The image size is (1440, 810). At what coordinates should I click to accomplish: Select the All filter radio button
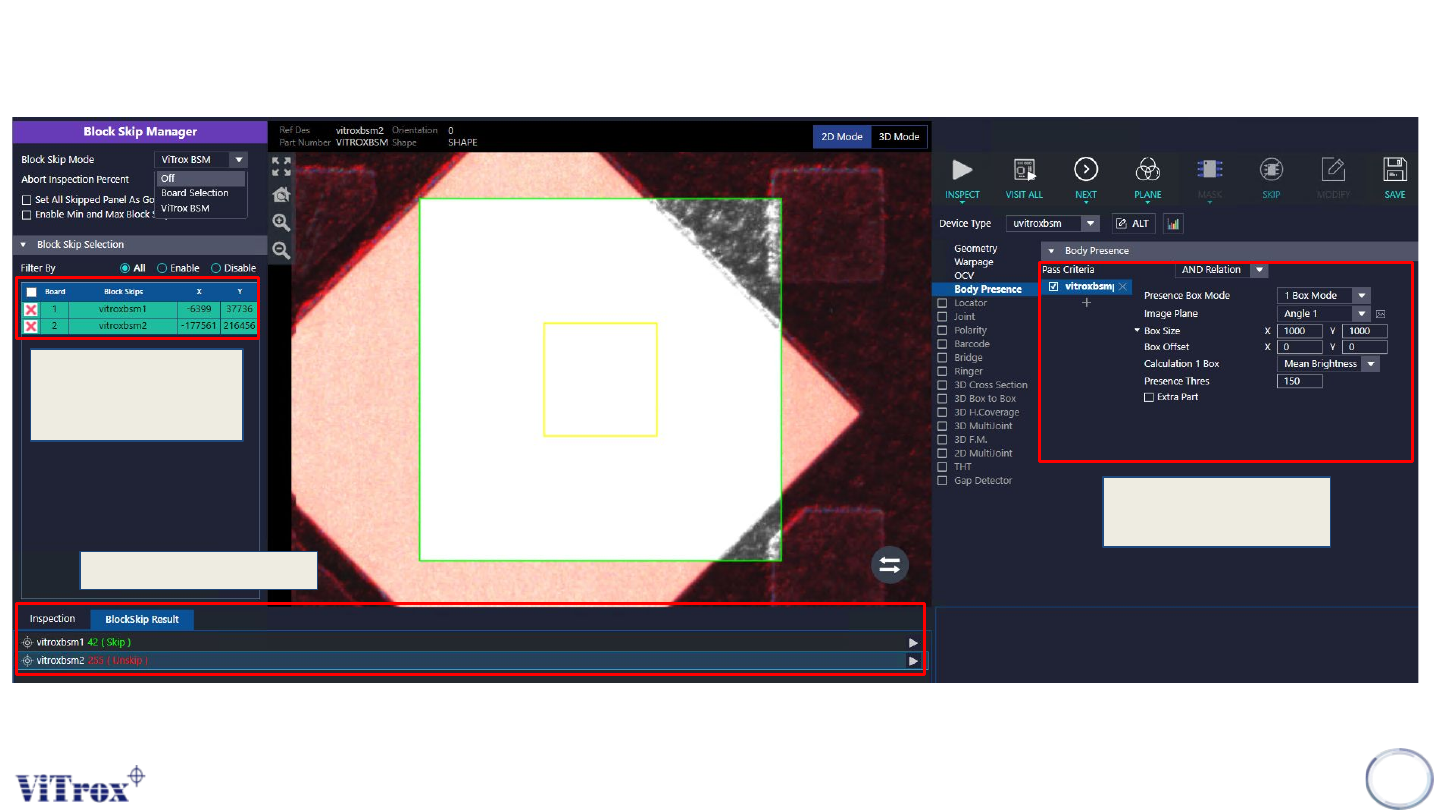125,268
